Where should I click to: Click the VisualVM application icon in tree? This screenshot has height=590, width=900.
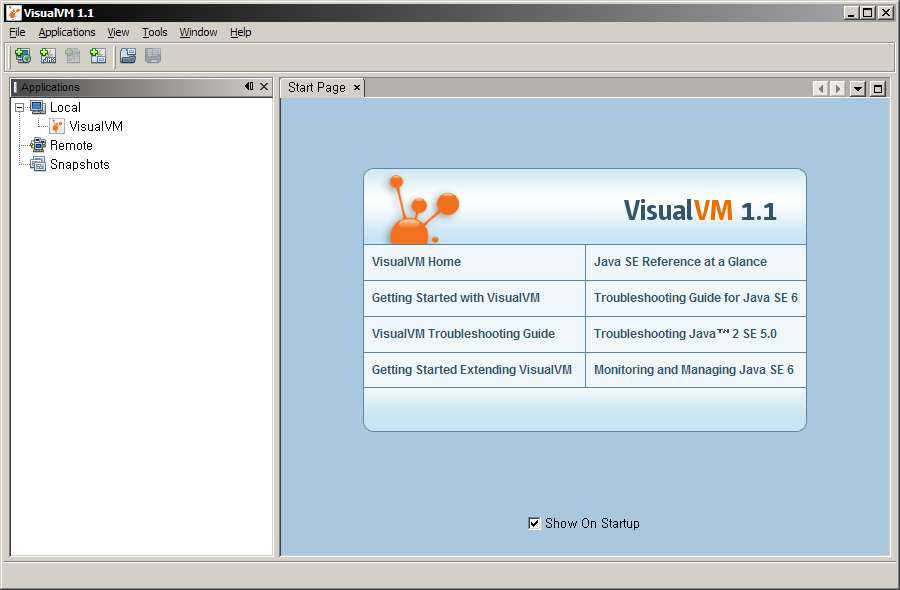point(57,126)
